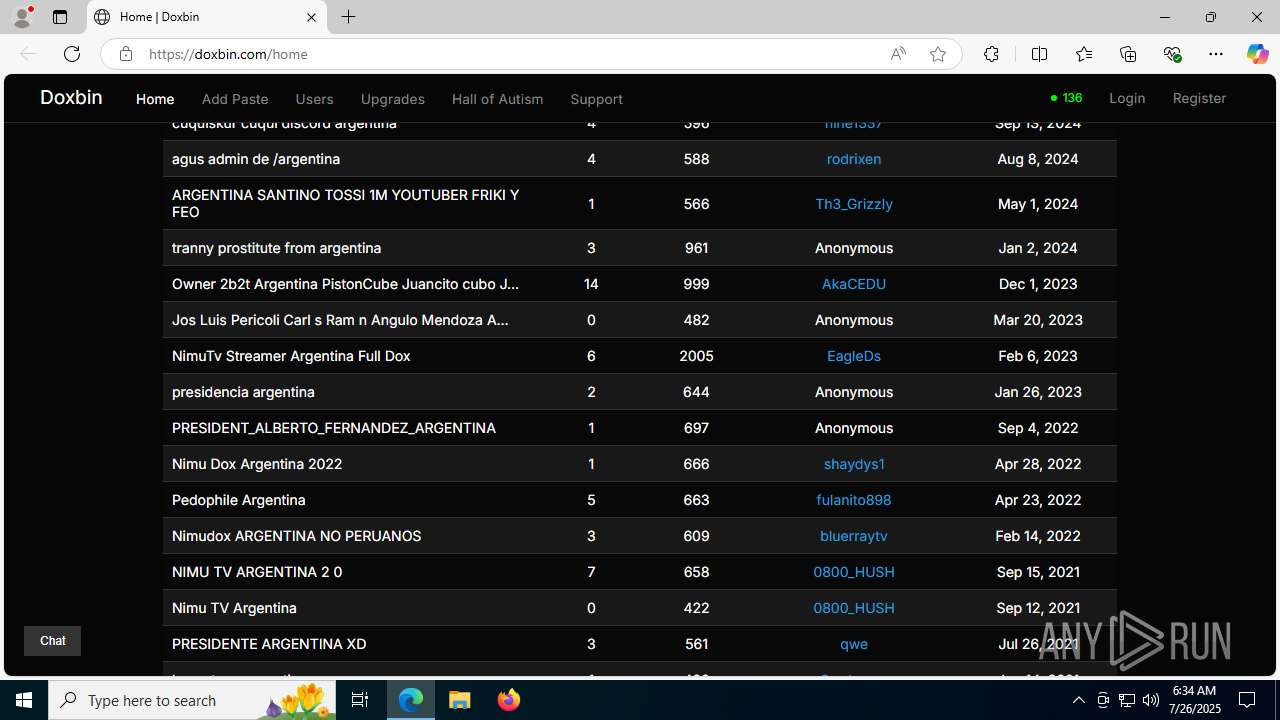The image size is (1280, 720).
Task: Click the Login link
Action: point(1127,98)
